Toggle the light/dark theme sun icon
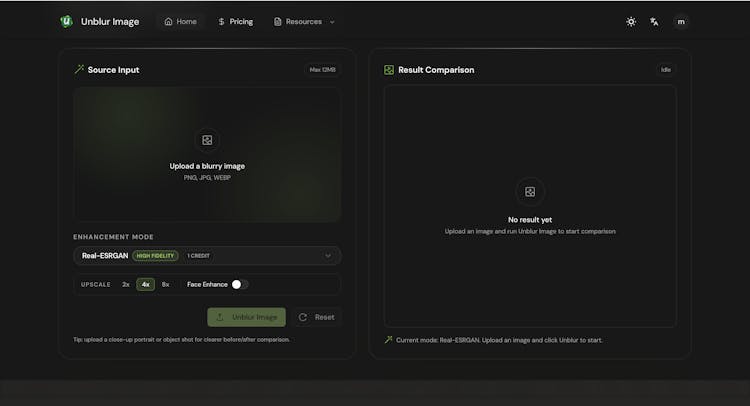This screenshot has height=406, width=750. (x=631, y=21)
